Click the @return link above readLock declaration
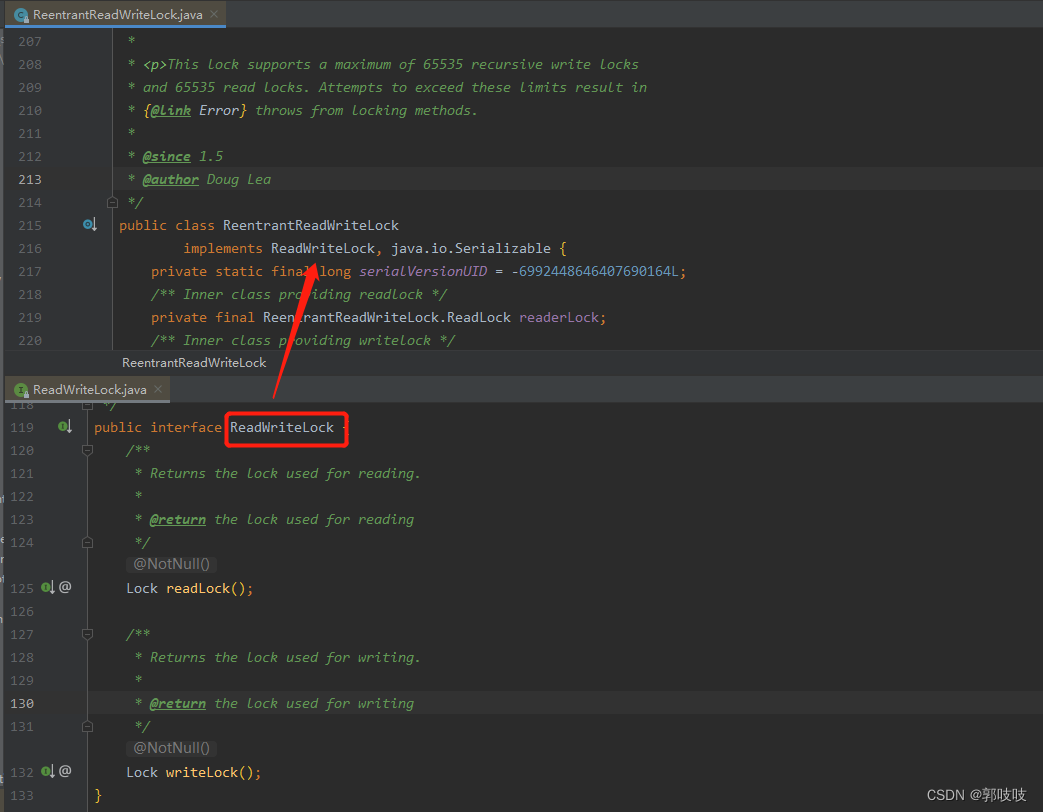The width and height of the screenshot is (1043, 812). (178, 518)
